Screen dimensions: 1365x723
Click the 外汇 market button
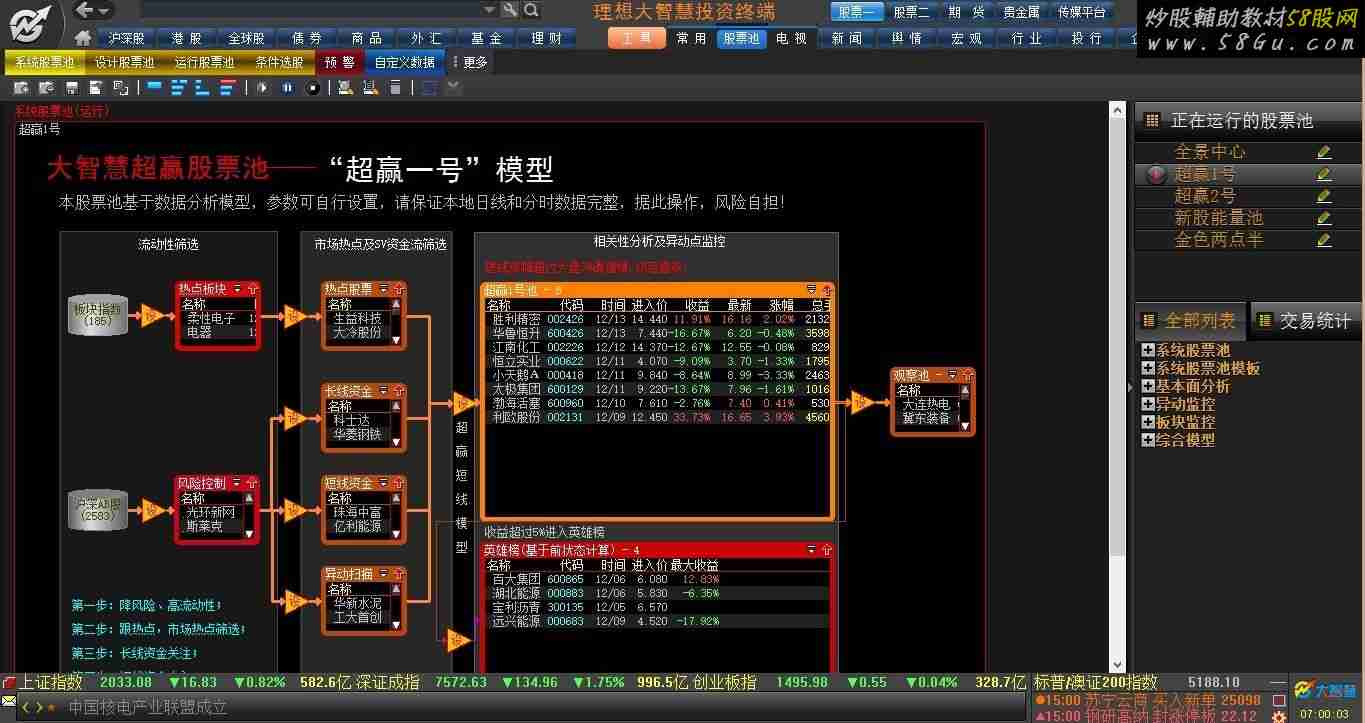click(x=426, y=38)
